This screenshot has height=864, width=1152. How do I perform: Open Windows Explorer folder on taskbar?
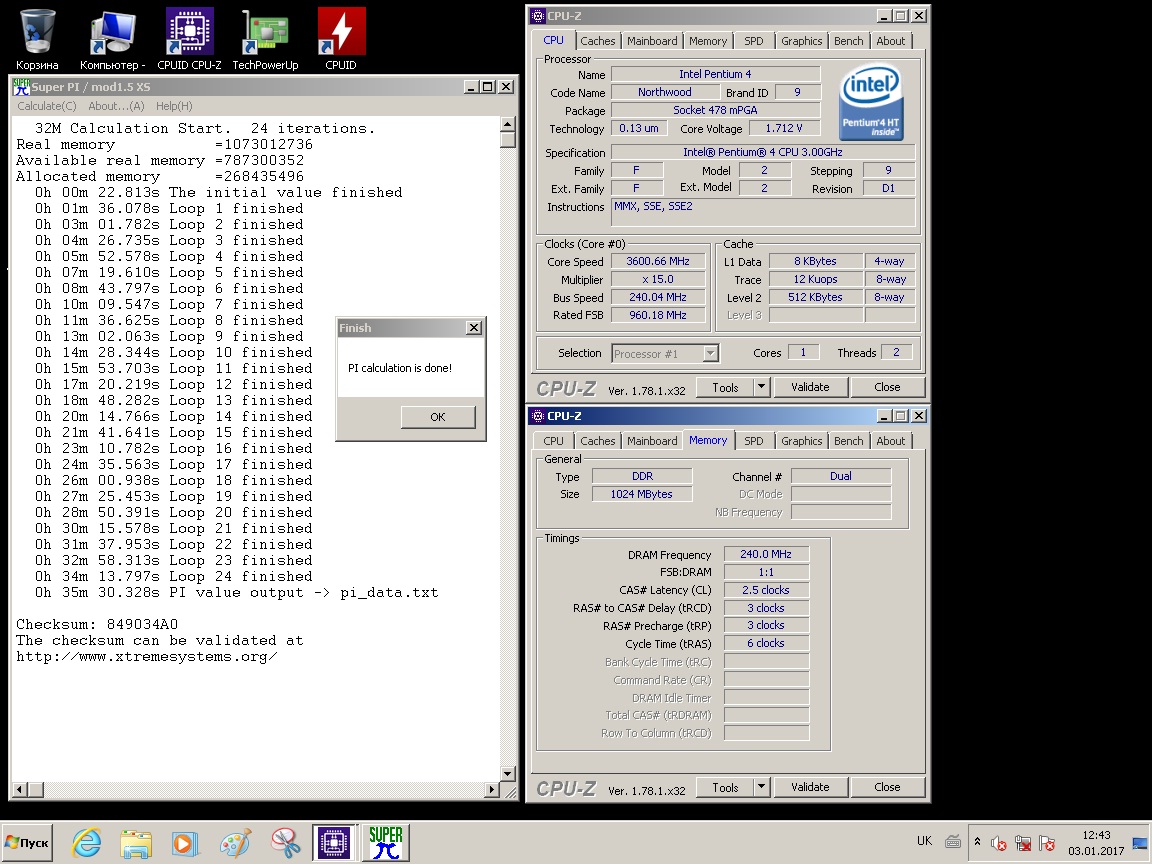pyautogui.click(x=136, y=843)
